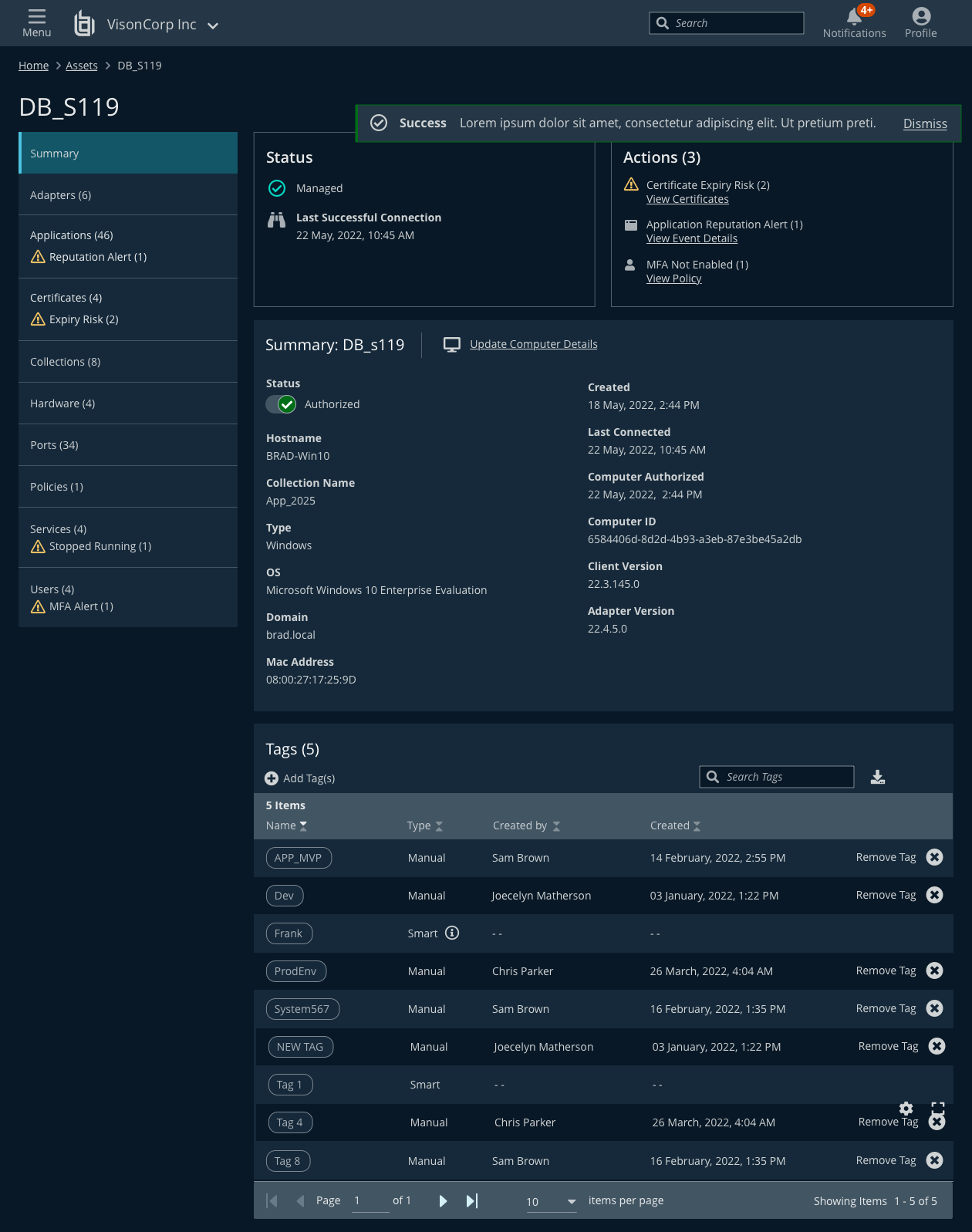The image size is (972, 1232).
Task: Open the items per page dropdown
Action: 571,1202
